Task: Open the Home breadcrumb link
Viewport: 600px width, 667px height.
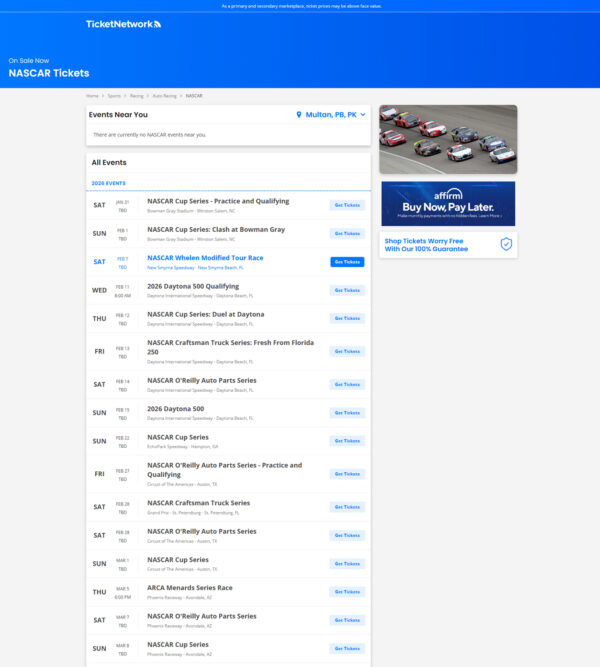Action: pos(92,96)
